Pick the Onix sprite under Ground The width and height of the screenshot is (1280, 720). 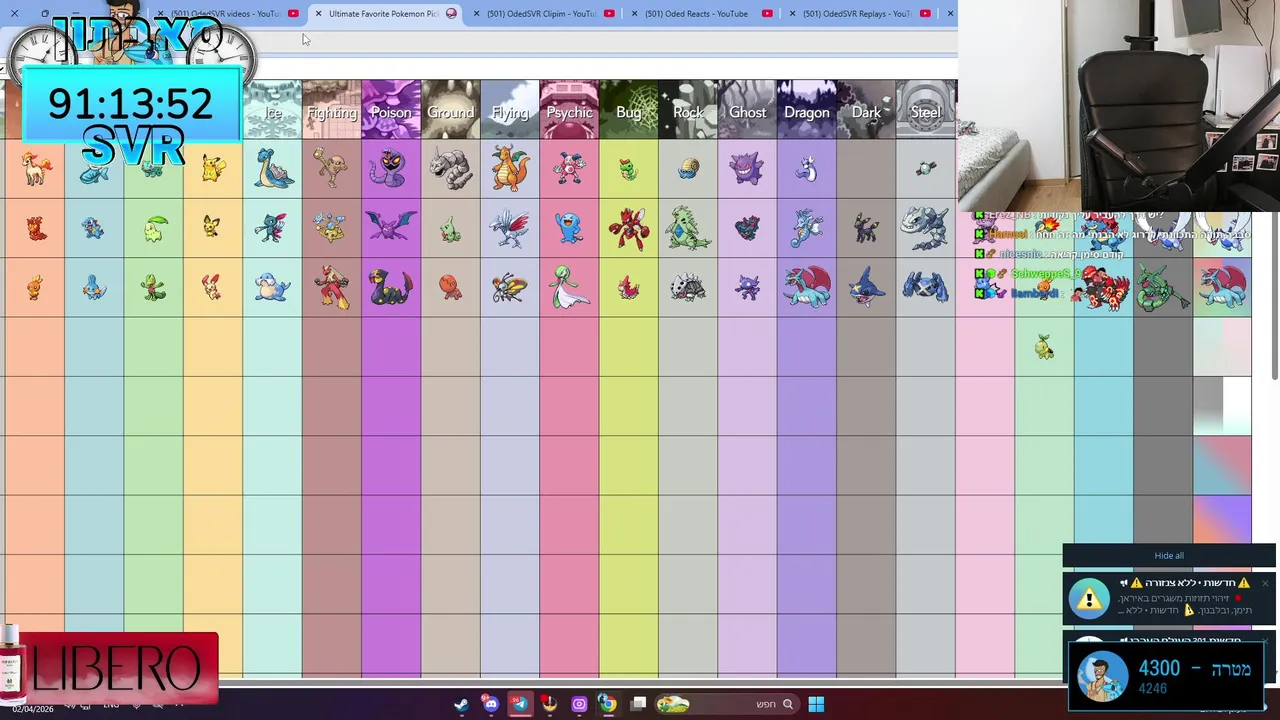[x=450, y=168]
